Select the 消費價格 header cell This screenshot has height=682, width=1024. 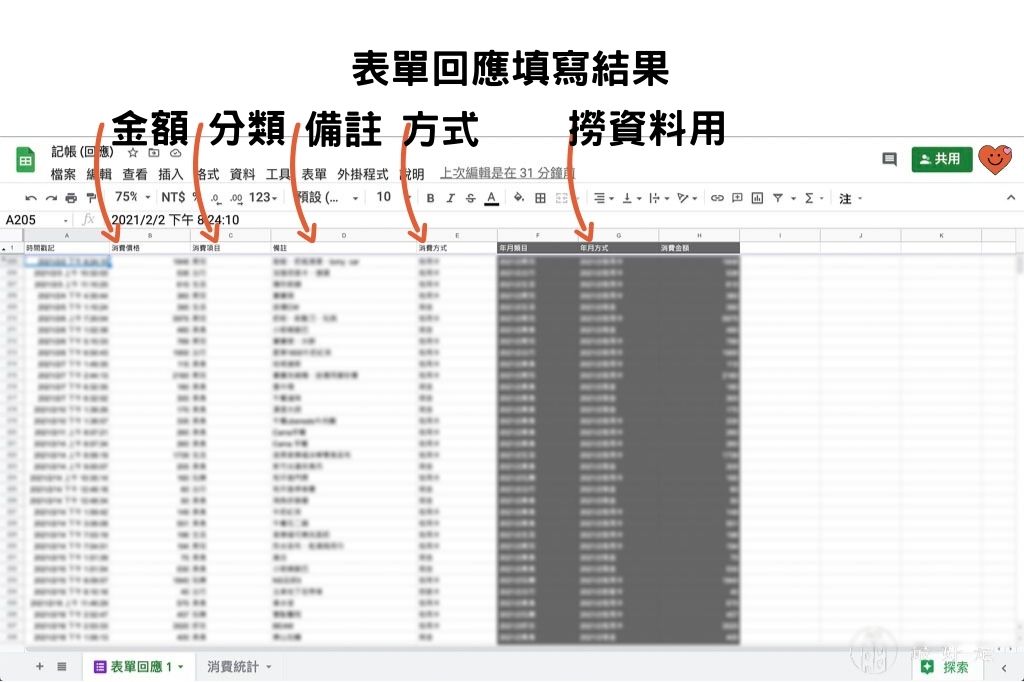150,248
